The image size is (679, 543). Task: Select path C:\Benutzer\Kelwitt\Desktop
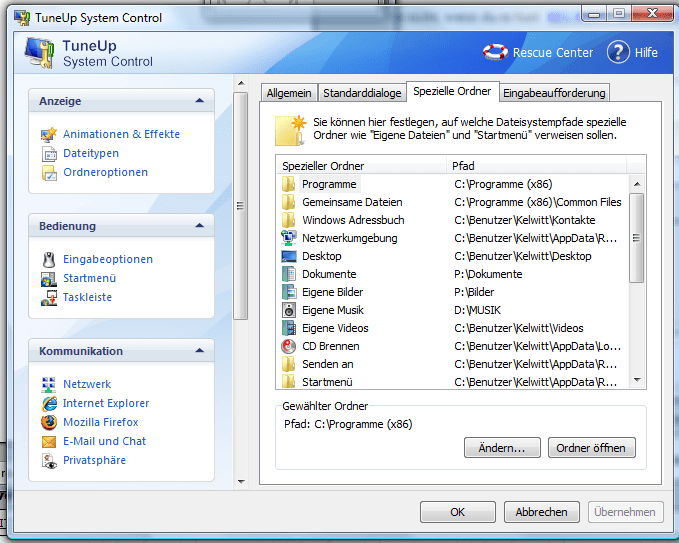pos(523,256)
